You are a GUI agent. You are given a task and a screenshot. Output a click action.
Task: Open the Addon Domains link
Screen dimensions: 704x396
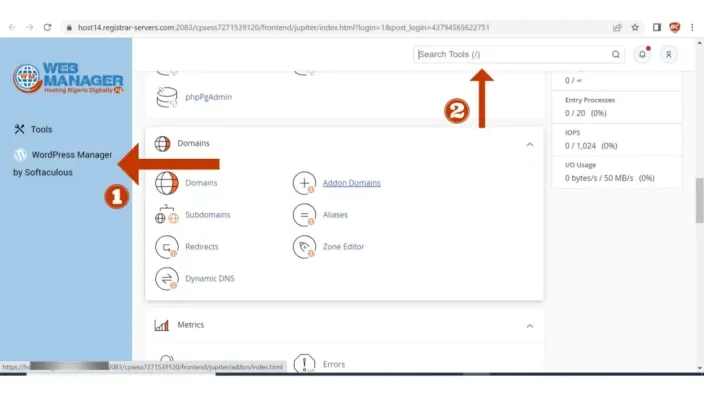pos(352,183)
